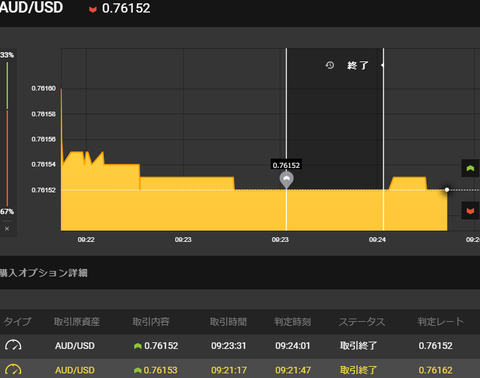The width and height of the screenshot is (480, 378).
Task: Click the 09:24:01 expiry time cell
Action: coord(293,346)
